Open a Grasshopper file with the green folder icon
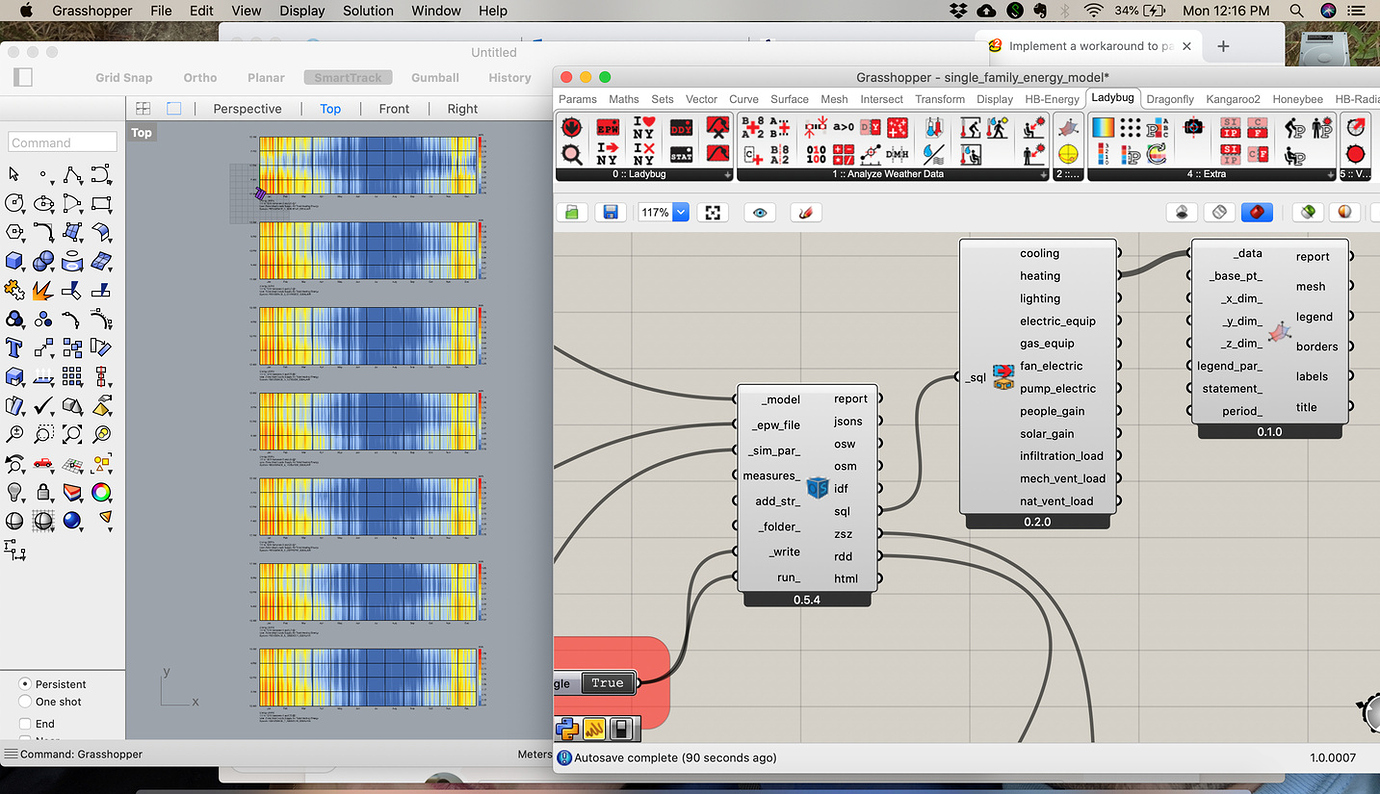Viewport: 1380px width, 794px height. pyautogui.click(x=571, y=212)
